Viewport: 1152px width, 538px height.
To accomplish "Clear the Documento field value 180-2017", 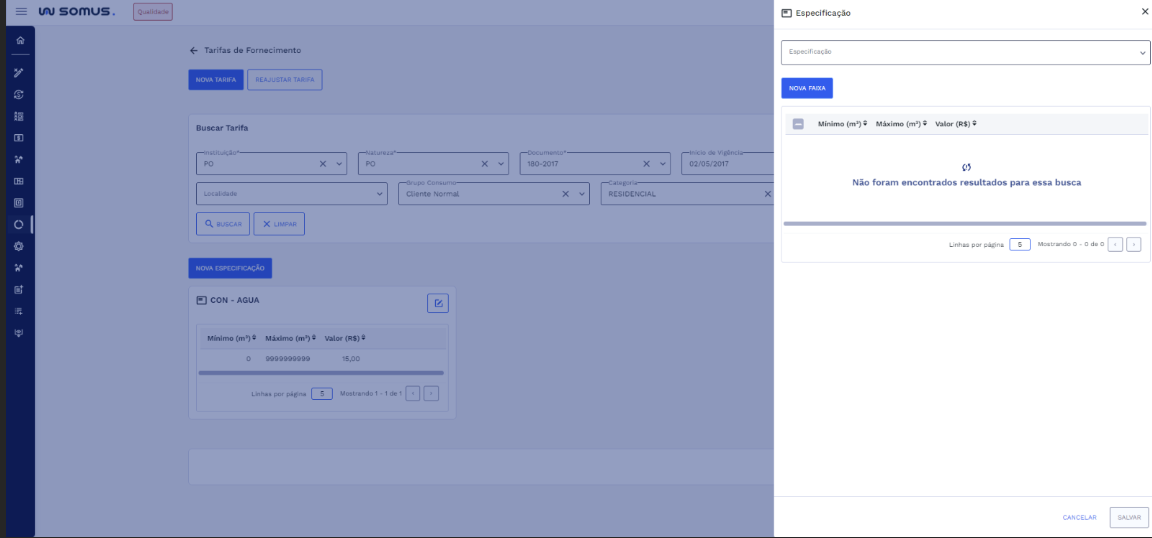I will coord(647,164).
